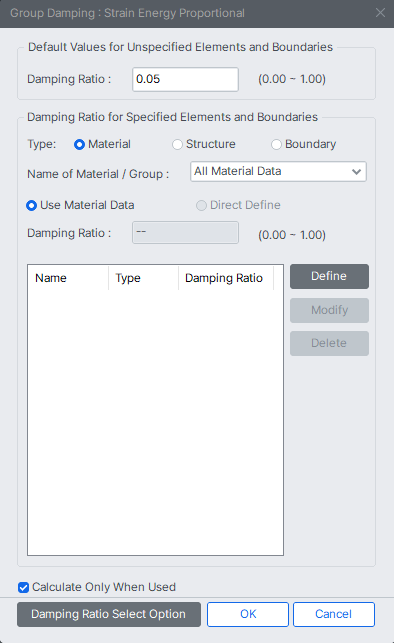Click the Damping Ratio column header
Viewport: 394px width, 643px height.
(226, 278)
